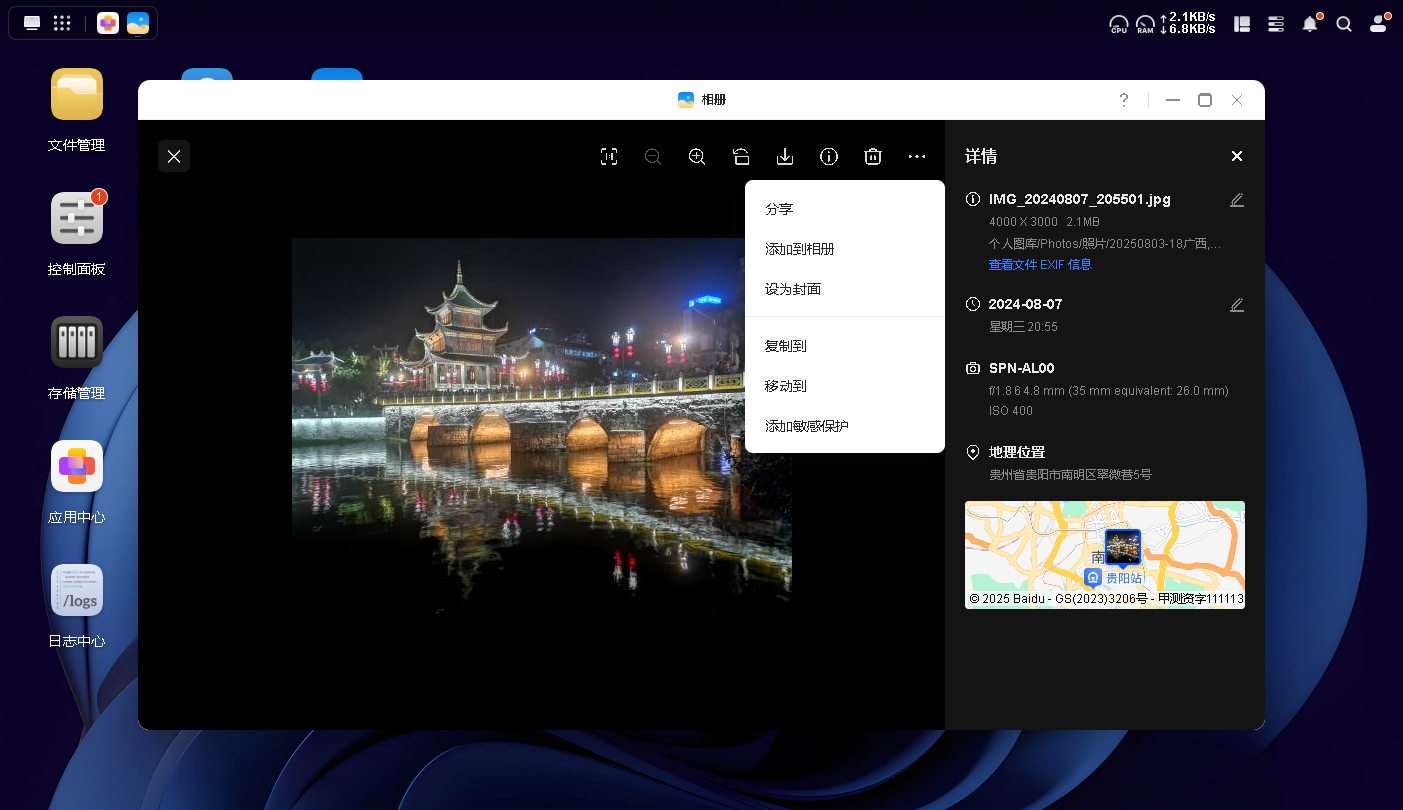Rotate the photo
1403x810 pixels.
[x=741, y=156]
